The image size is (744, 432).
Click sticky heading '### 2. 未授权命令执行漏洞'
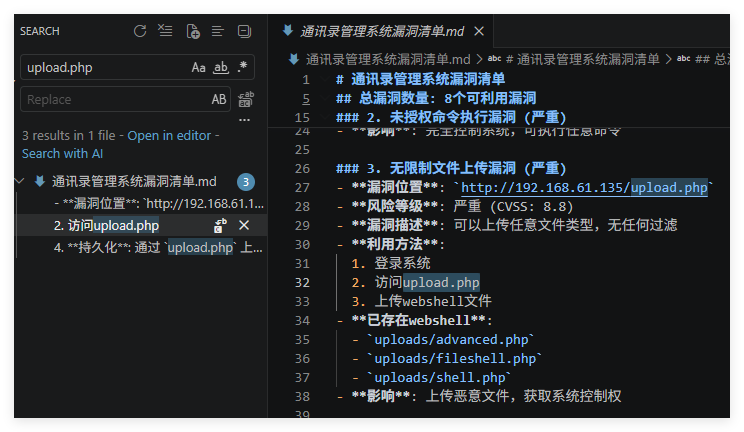pos(451,117)
